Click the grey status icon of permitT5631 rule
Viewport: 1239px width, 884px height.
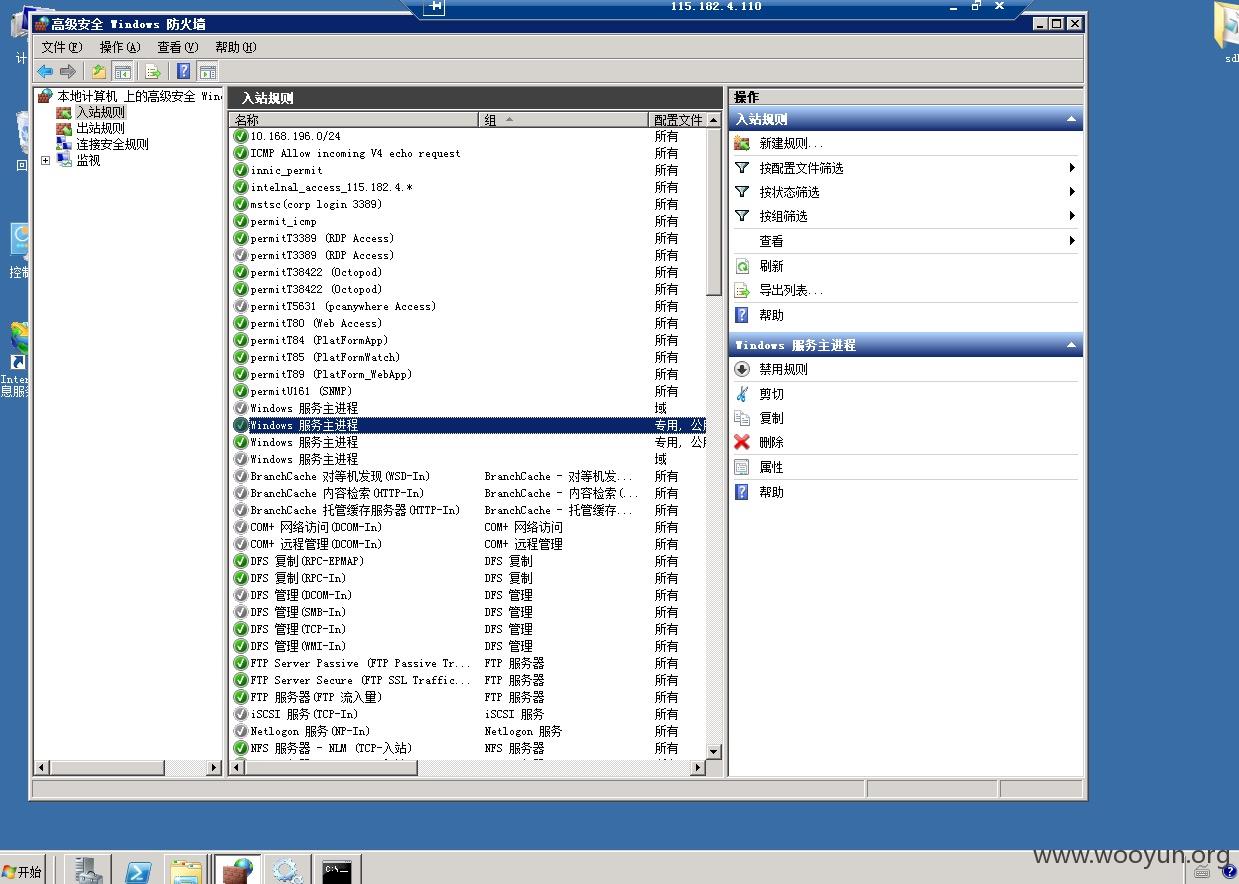[240, 306]
